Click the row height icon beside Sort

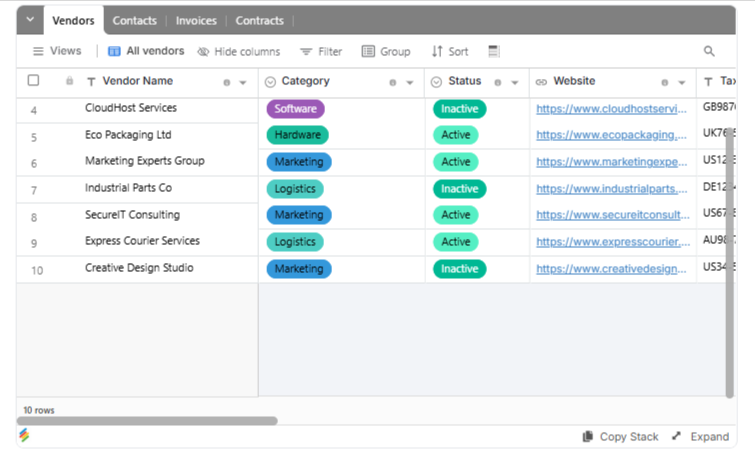coord(494,51)
